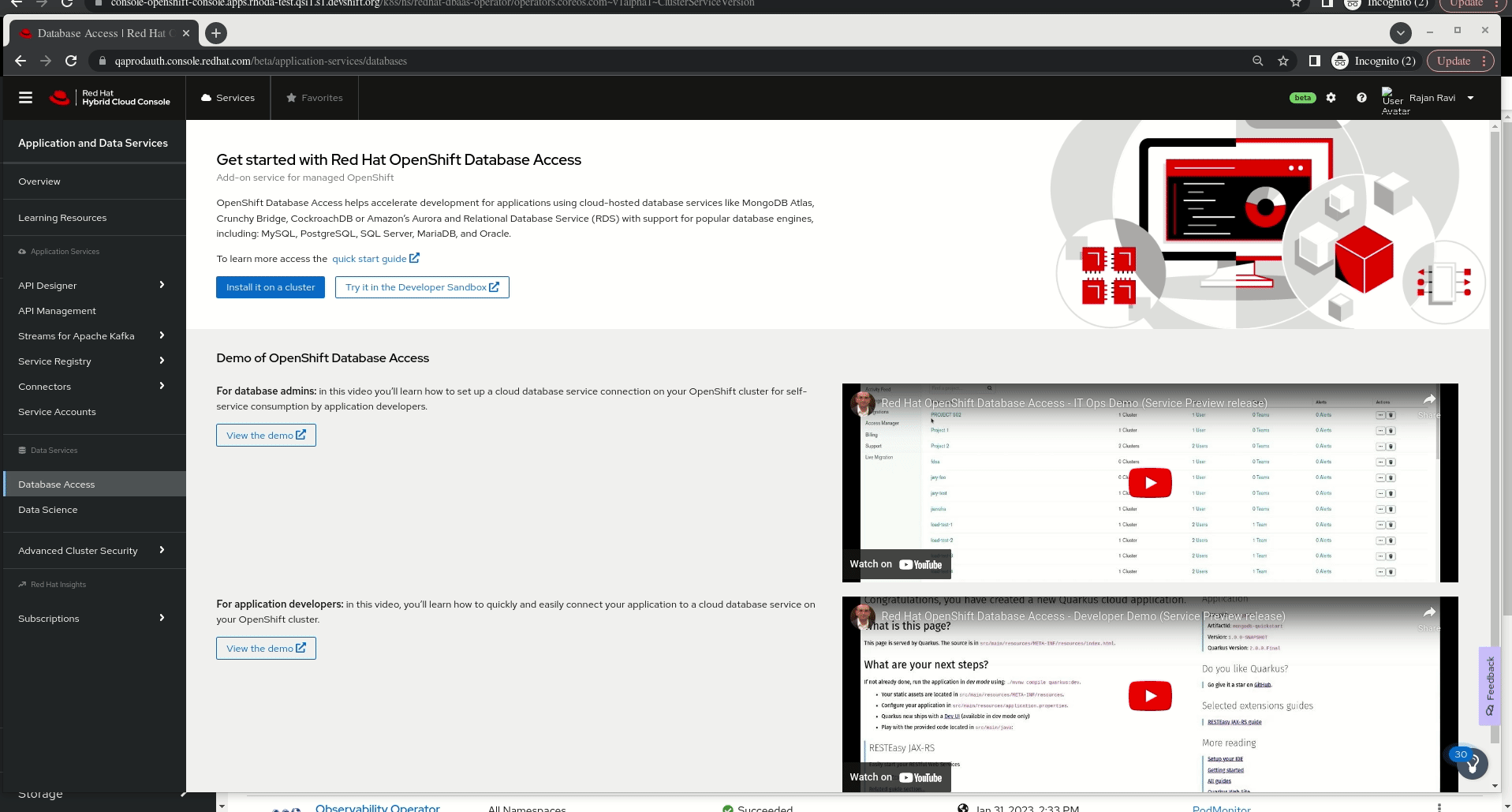1512x812 pixels.
Task: Watch Developer Demo on YouTube
Action: click(896, 777)
